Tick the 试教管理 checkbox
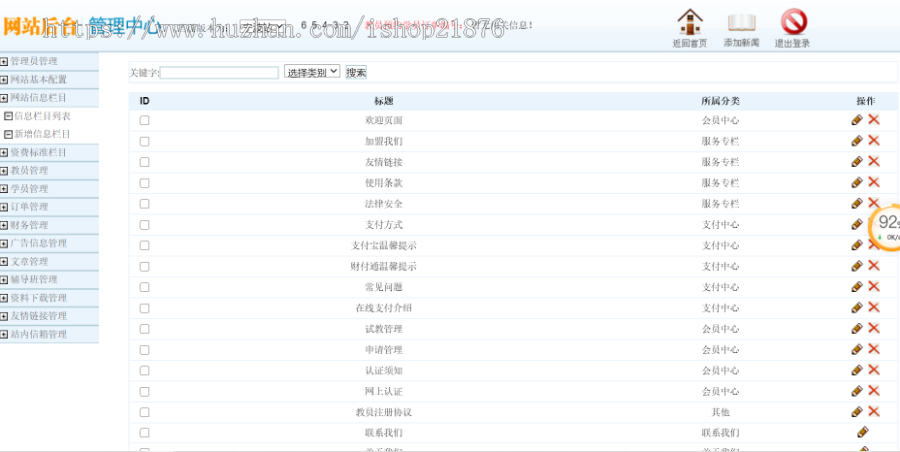 (145, 329)
